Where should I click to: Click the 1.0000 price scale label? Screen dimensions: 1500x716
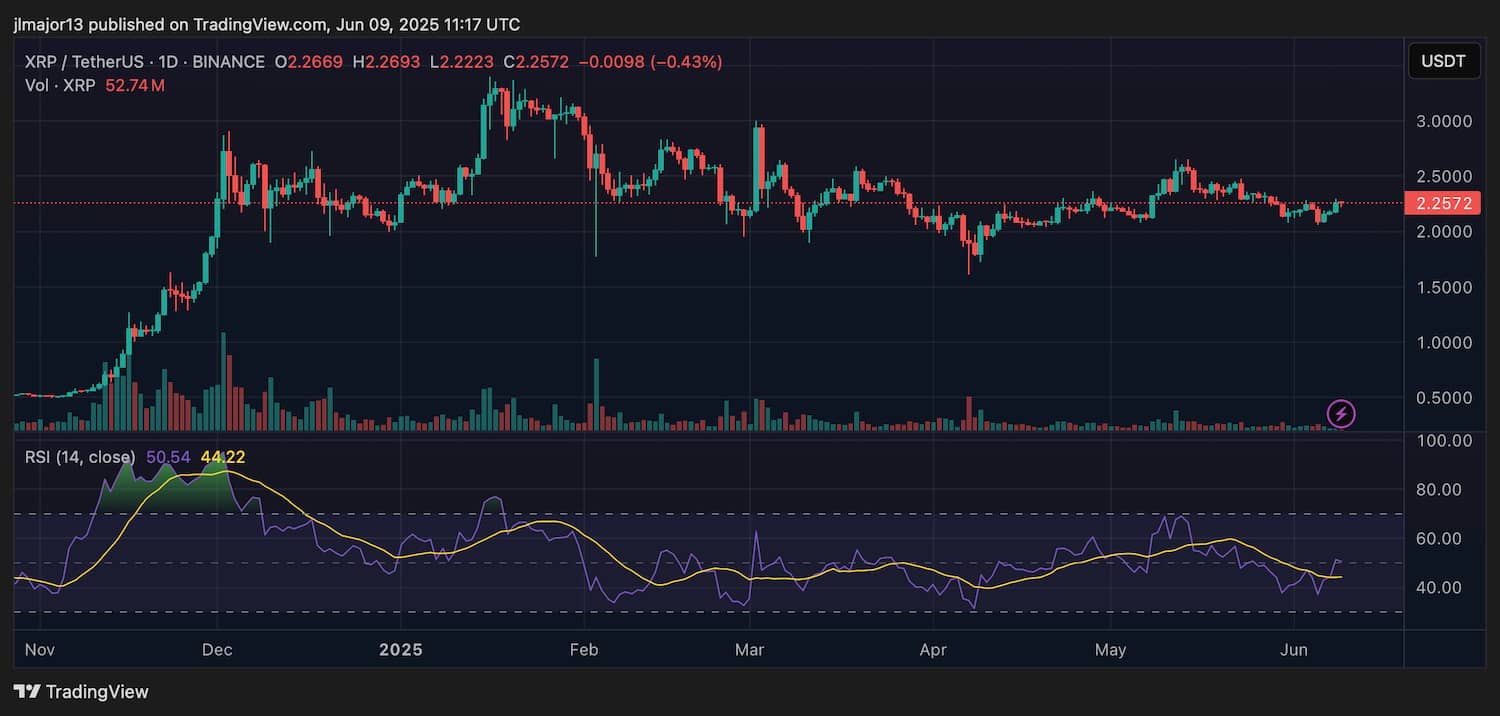pos(1442,342)
